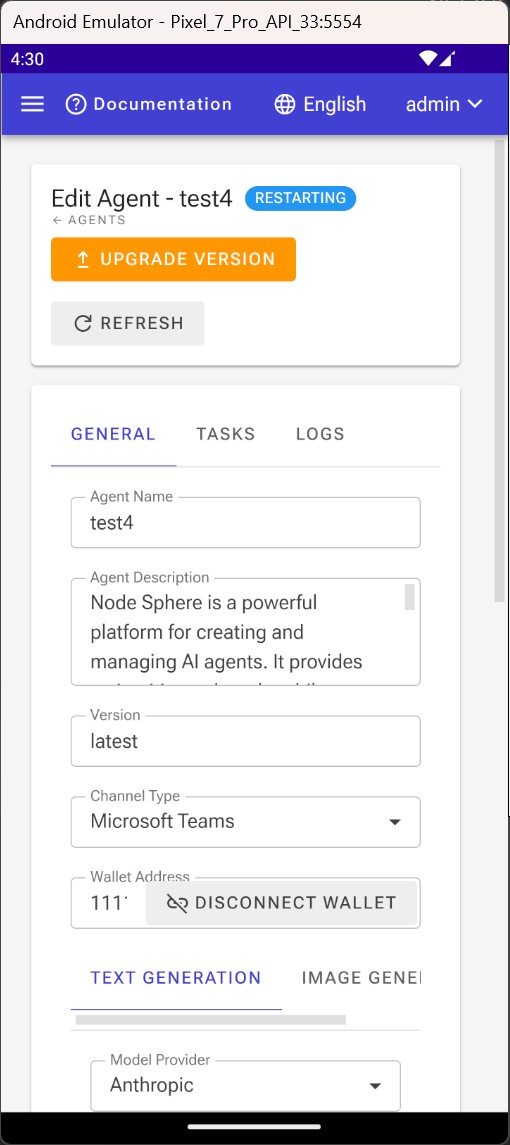The width and height of the screenshot is (510, 1145).
Task: Click the Documentation help question-mark icon
Action: point(76,104)
